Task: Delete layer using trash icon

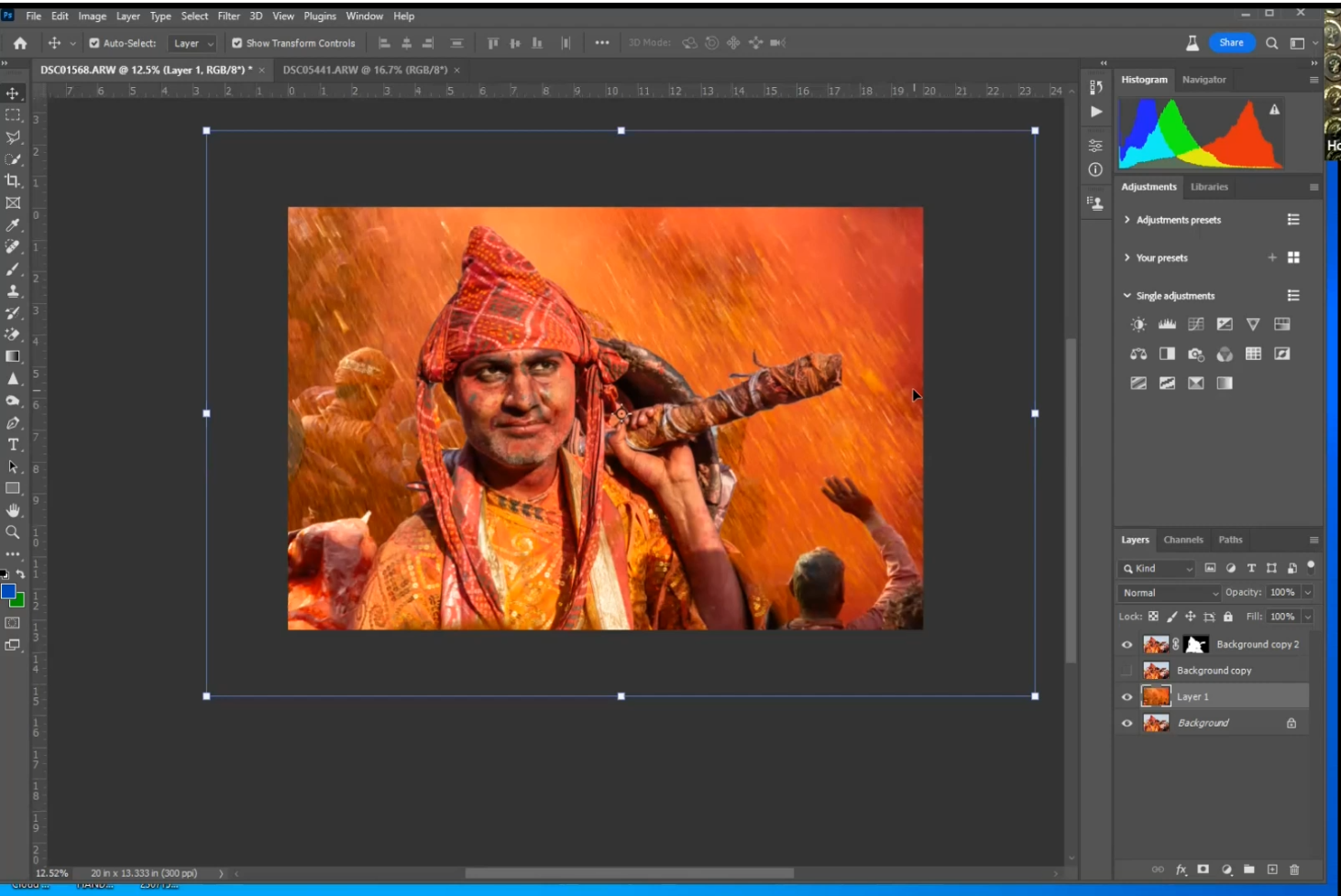Action: [1294, 869]
